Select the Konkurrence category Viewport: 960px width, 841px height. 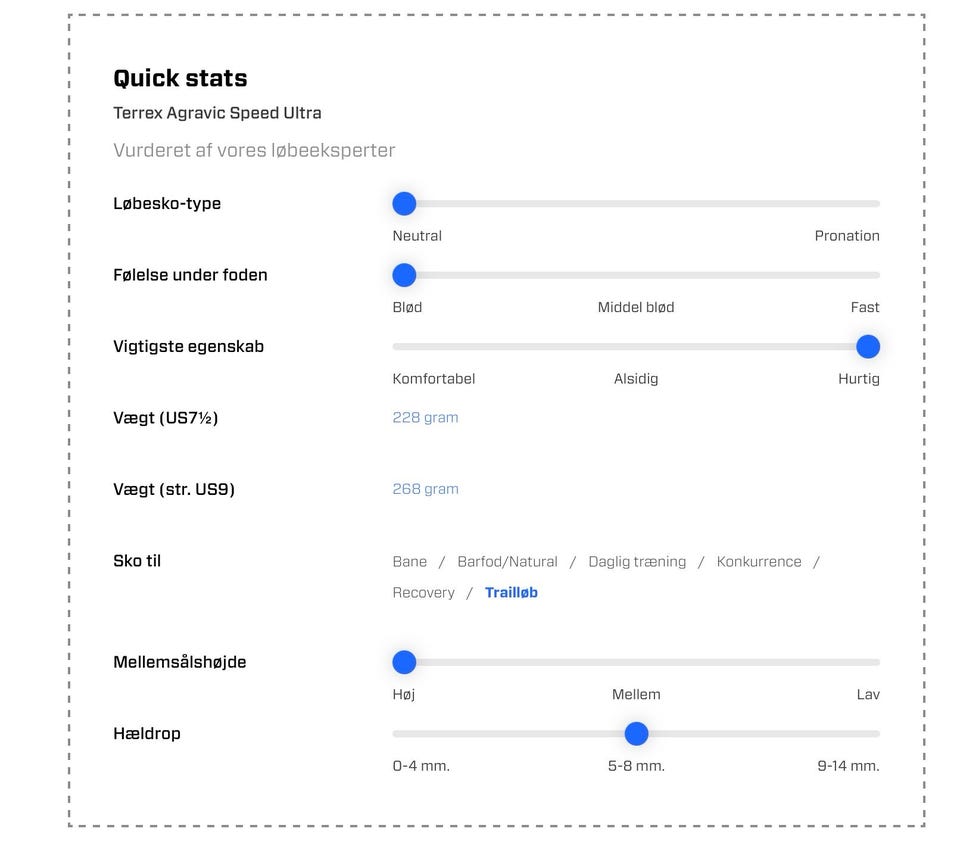click(x=759, y=562)
